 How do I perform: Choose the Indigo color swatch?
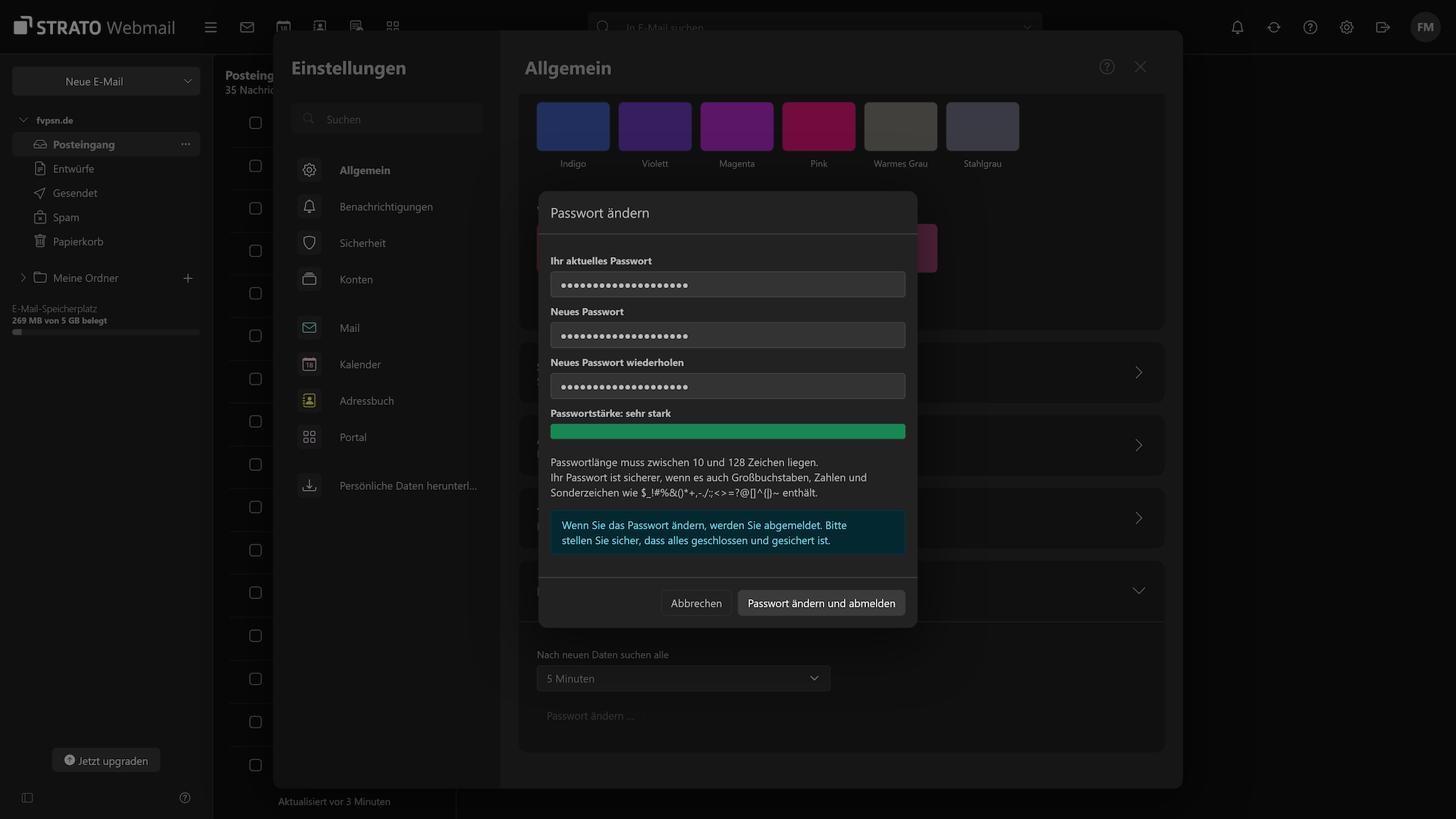(x=573, y=127)
